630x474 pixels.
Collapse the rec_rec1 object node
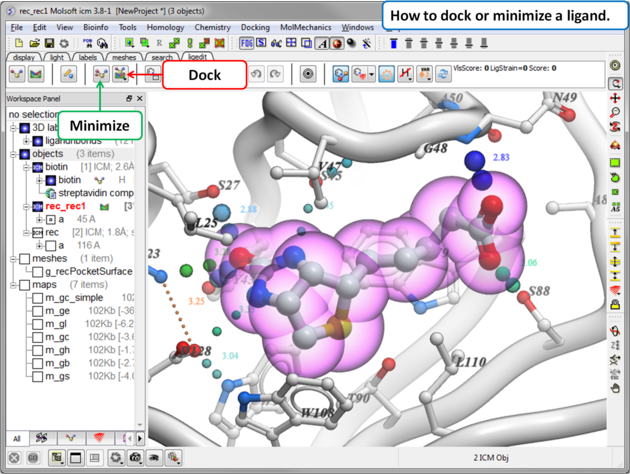27,206
